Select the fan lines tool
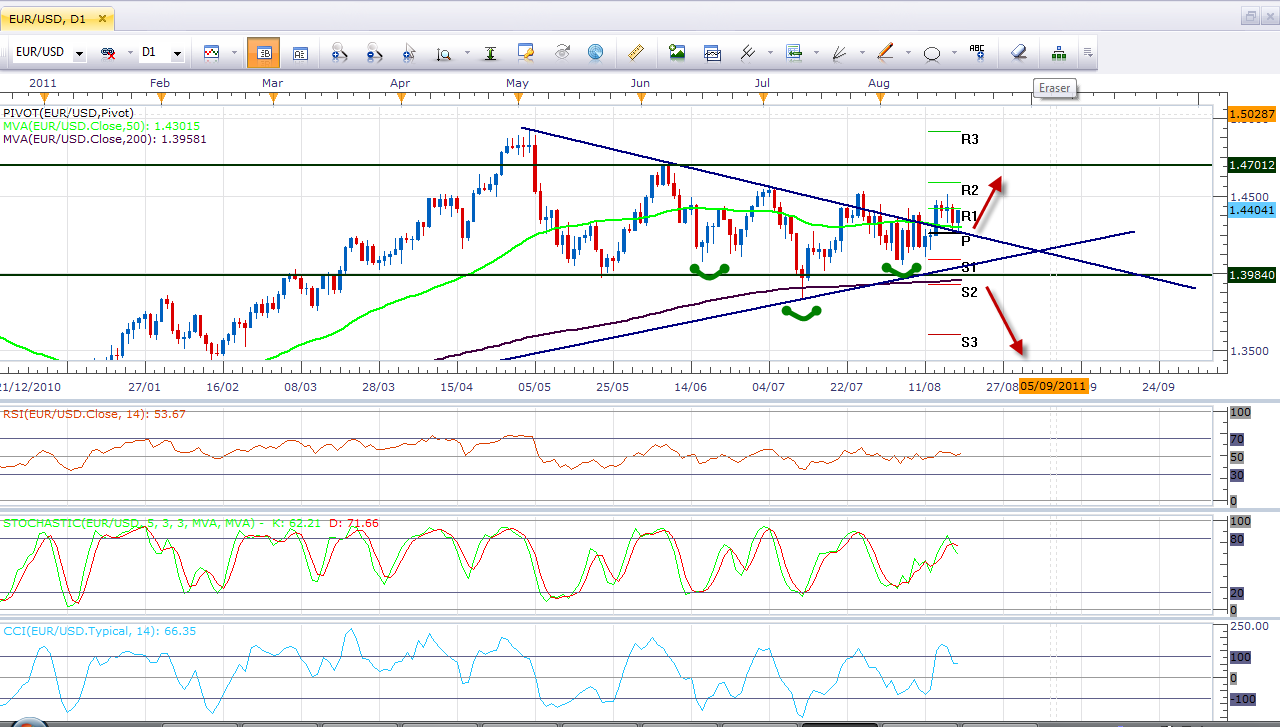The image size is (1280, 727). (840, 52)
